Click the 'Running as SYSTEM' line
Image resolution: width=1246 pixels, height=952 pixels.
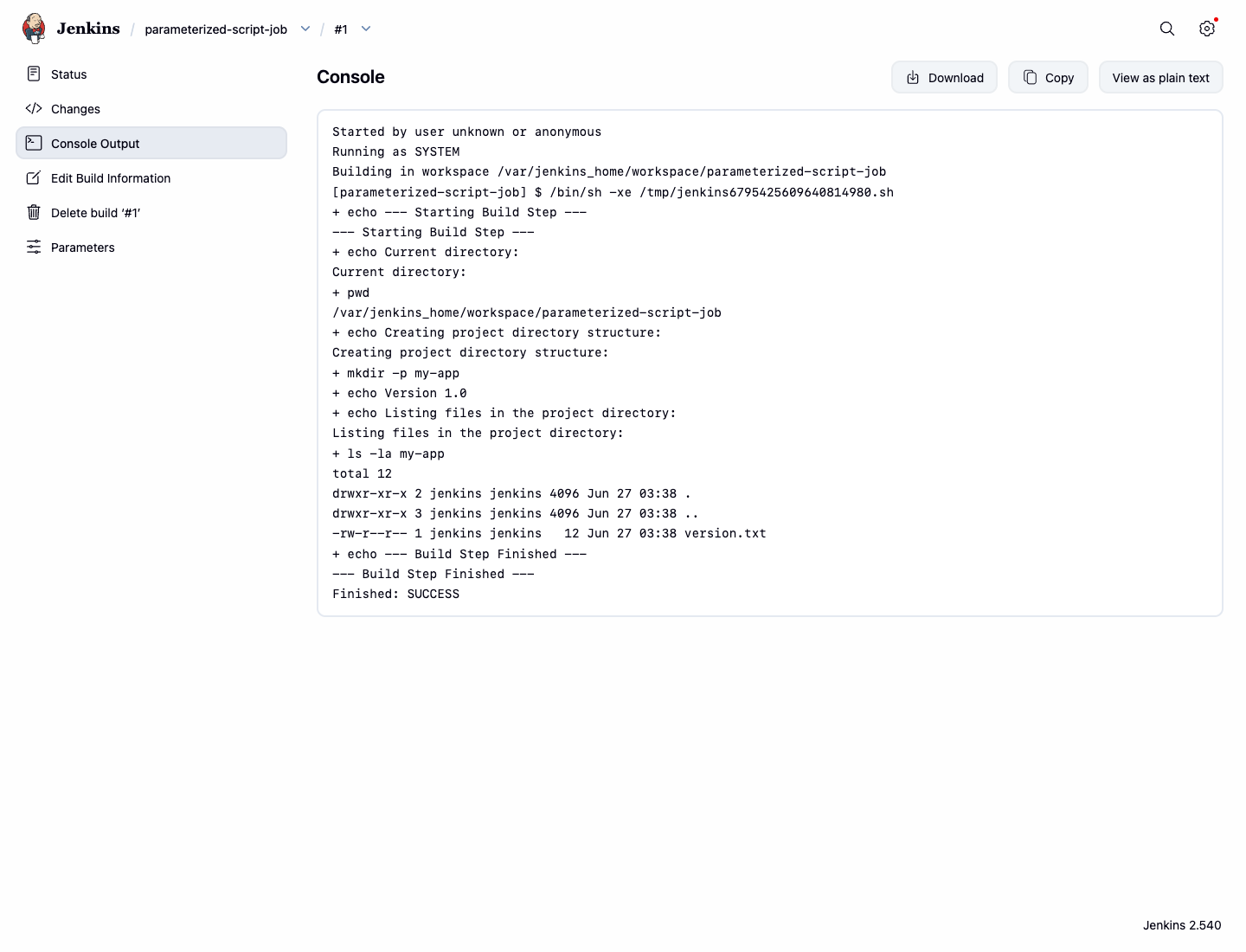[x=395, y=151]
